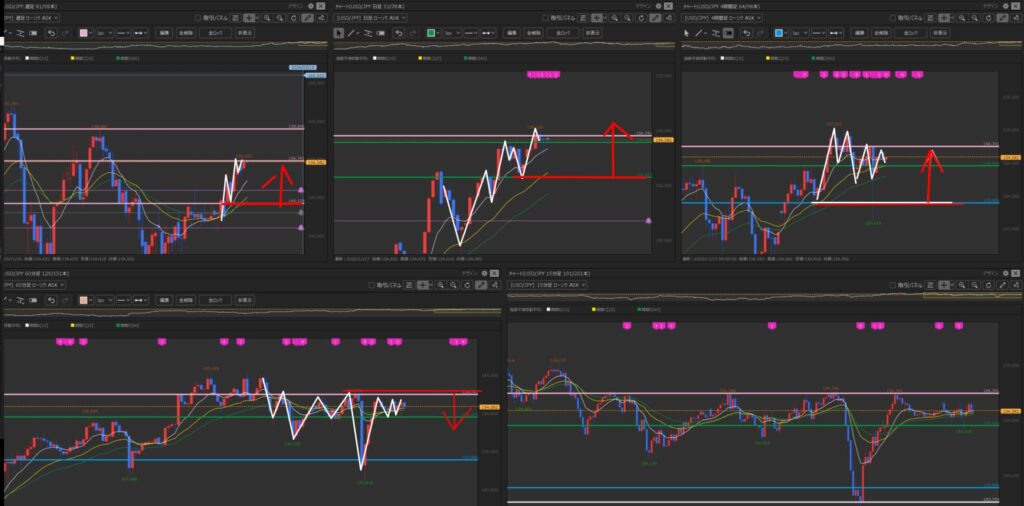Click first pink event marker atop 15-minute chart
This screenshot has width=1024, height=506.
627,326
